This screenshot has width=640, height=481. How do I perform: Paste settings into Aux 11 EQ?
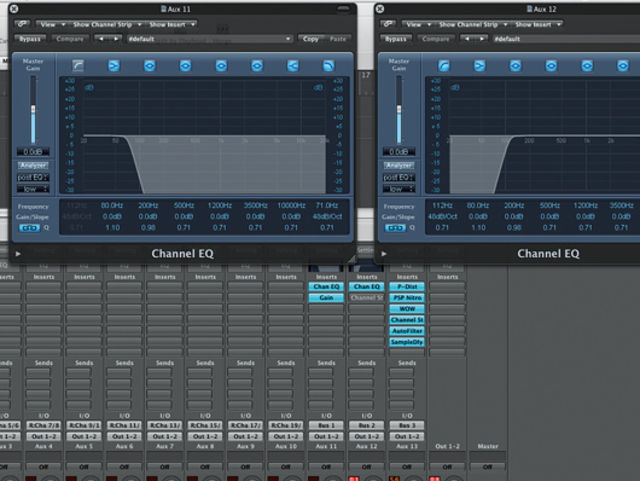pos(338,39)
